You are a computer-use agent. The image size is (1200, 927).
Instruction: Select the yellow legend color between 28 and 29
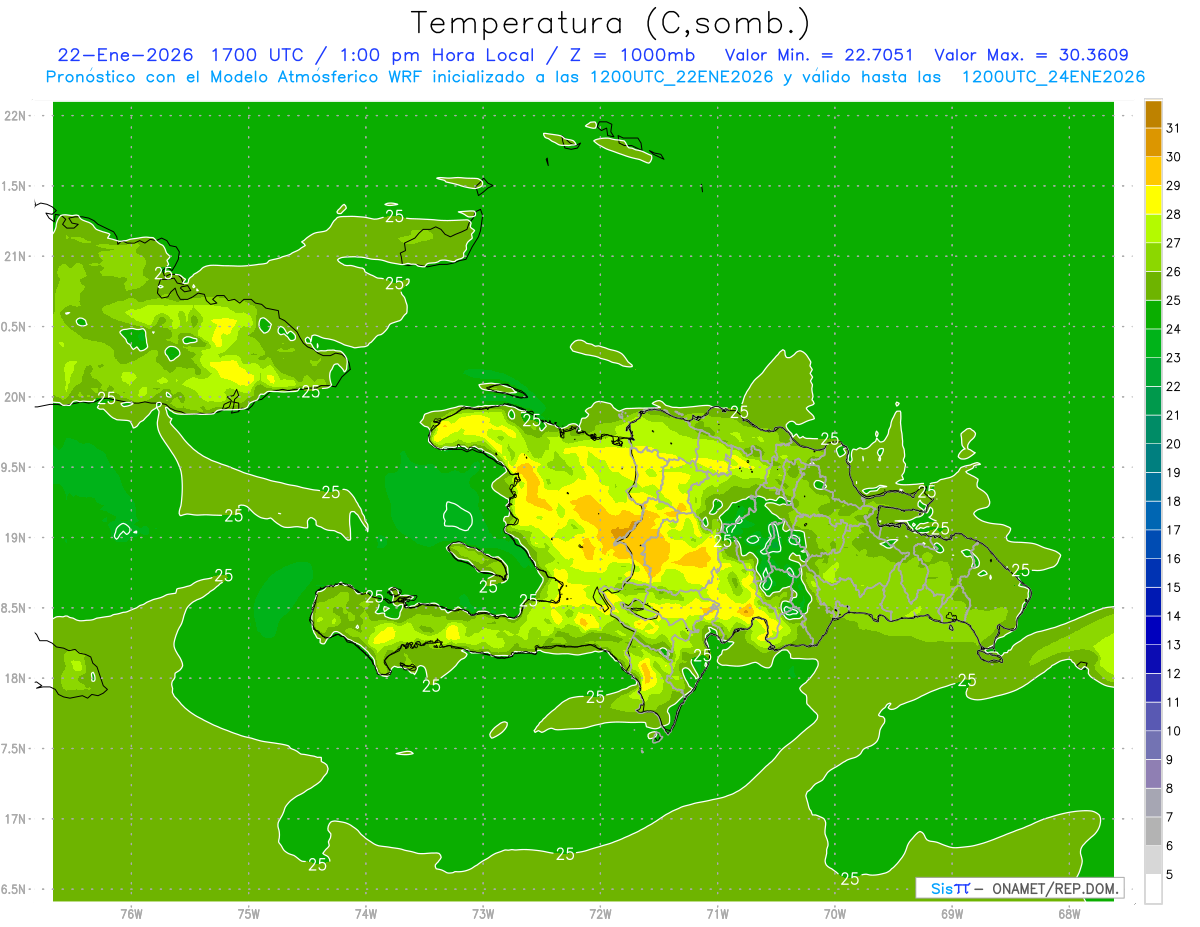pyautogui.click(x=1153, y=200)
